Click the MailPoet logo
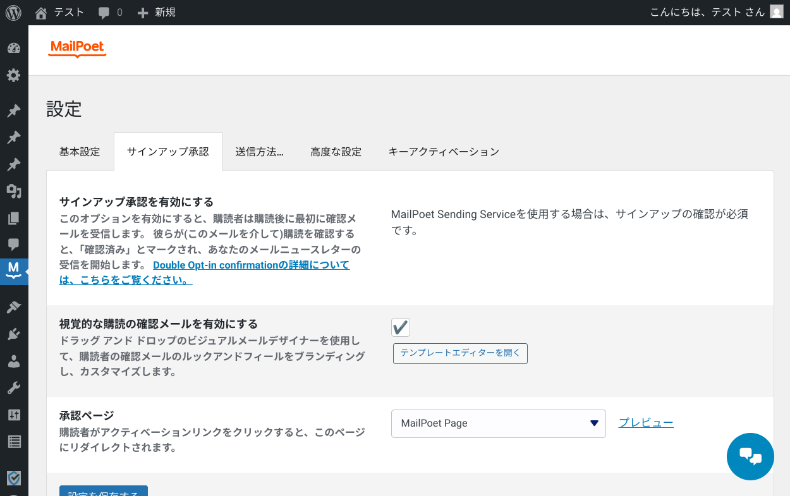The image size is (790, 496). pyautogui.click(x=77, y=47)
